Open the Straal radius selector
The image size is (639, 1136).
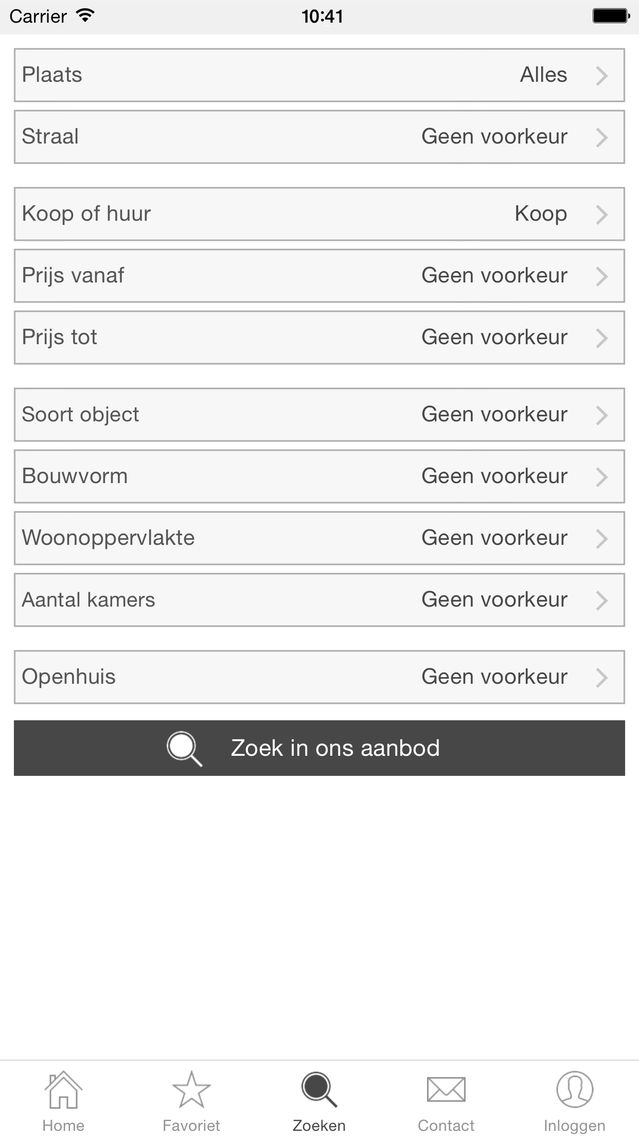coord(319,137)
